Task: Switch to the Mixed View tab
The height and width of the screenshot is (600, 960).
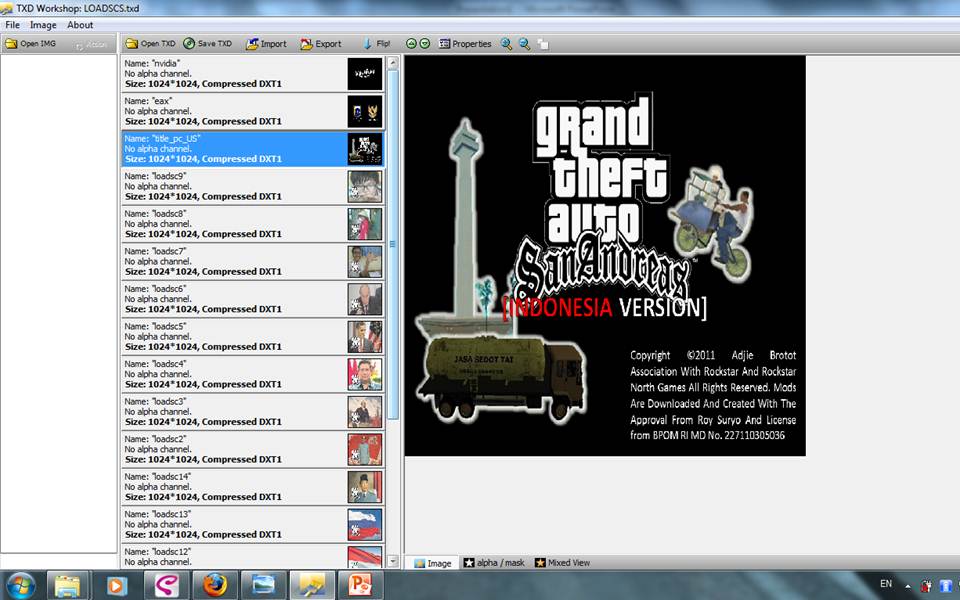Action: [x=562, y=563]
